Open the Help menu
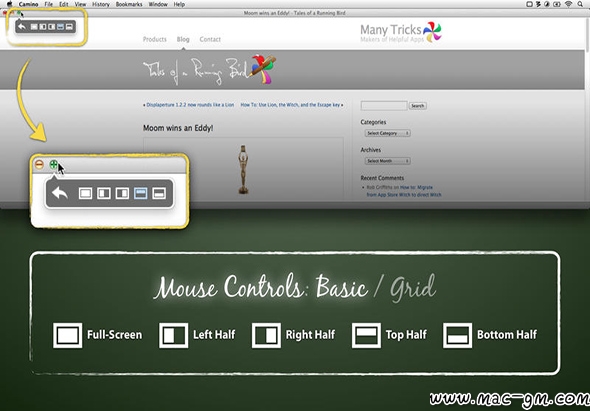The image size is (590, 411). coord(179,4)
